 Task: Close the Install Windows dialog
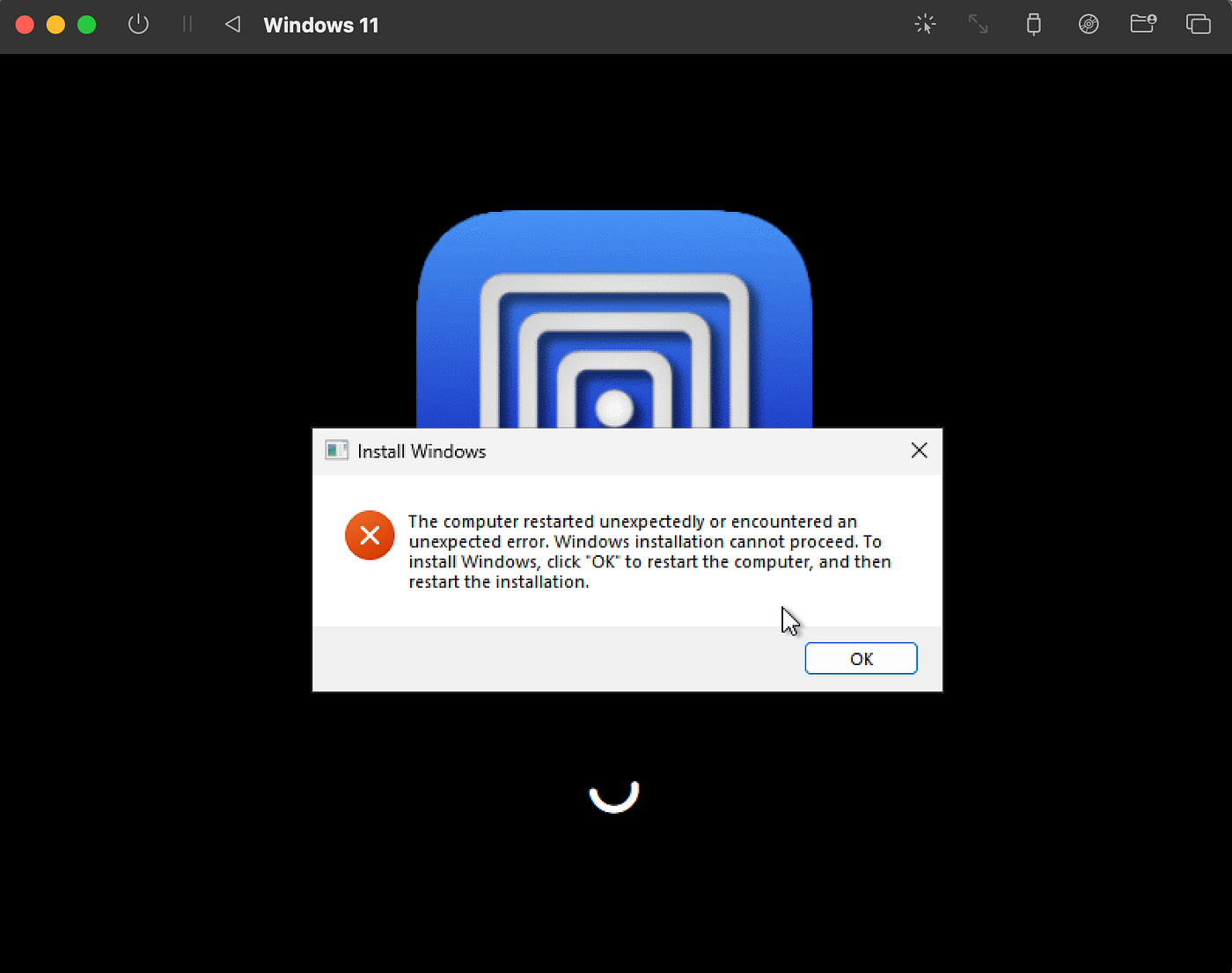920,450
